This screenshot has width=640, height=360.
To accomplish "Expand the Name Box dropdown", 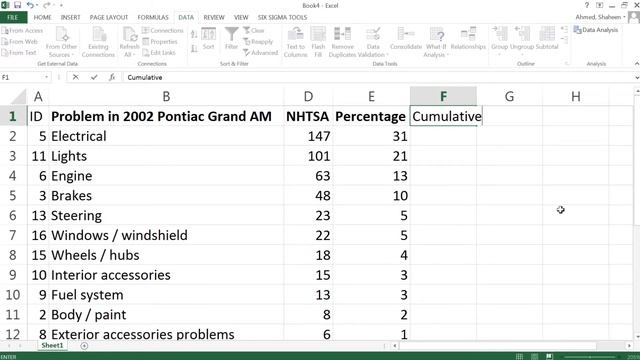I will pos(46,77).
